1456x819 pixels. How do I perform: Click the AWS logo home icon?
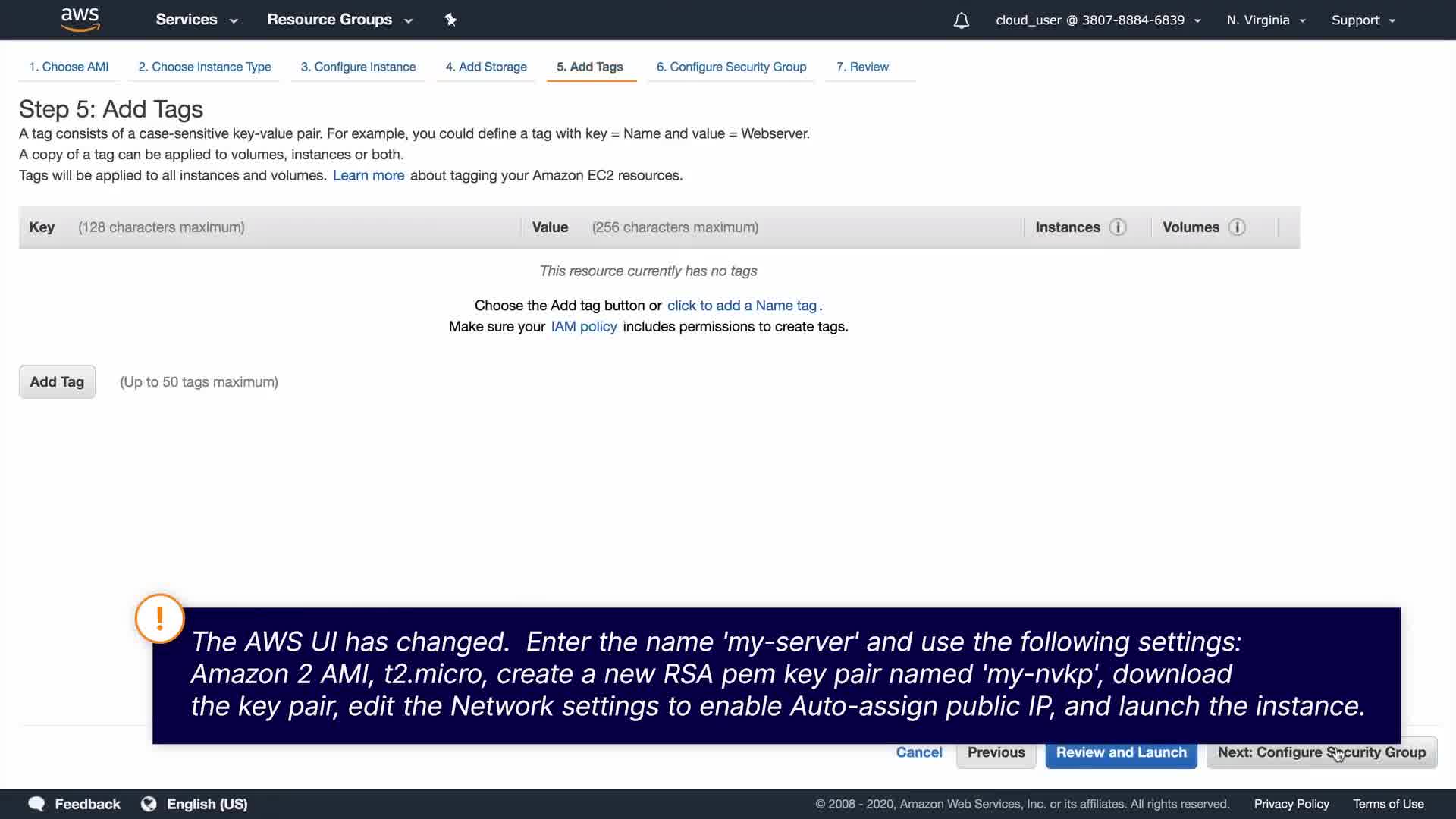80,20
